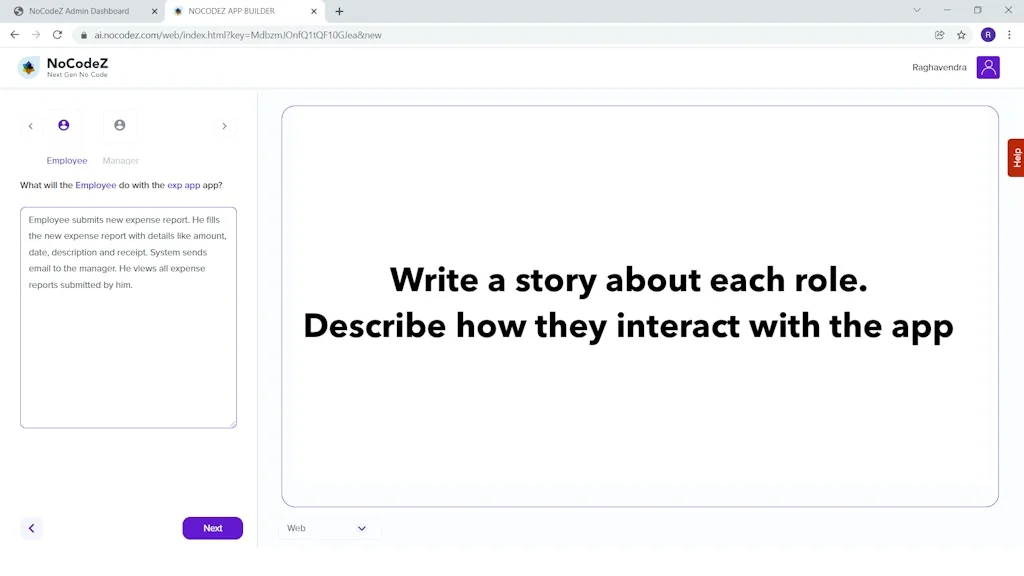Open the Raghavendra profile avatar
The height and width of the screenshot is (576, 1024).
point(988,66)
